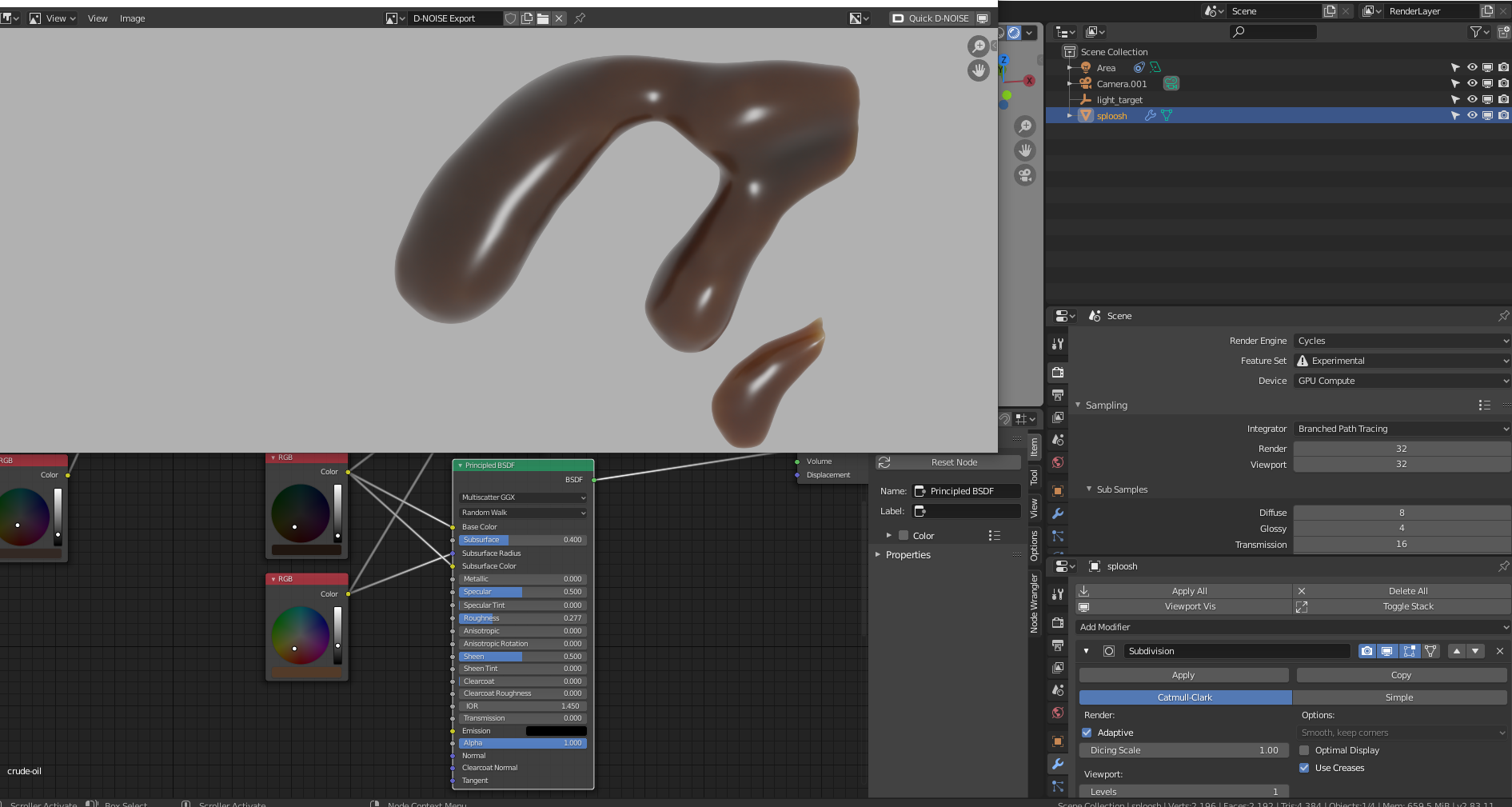
Task: Adjust the Roughness slider on Principled BSDF
Action: click(x=523, y=618)
